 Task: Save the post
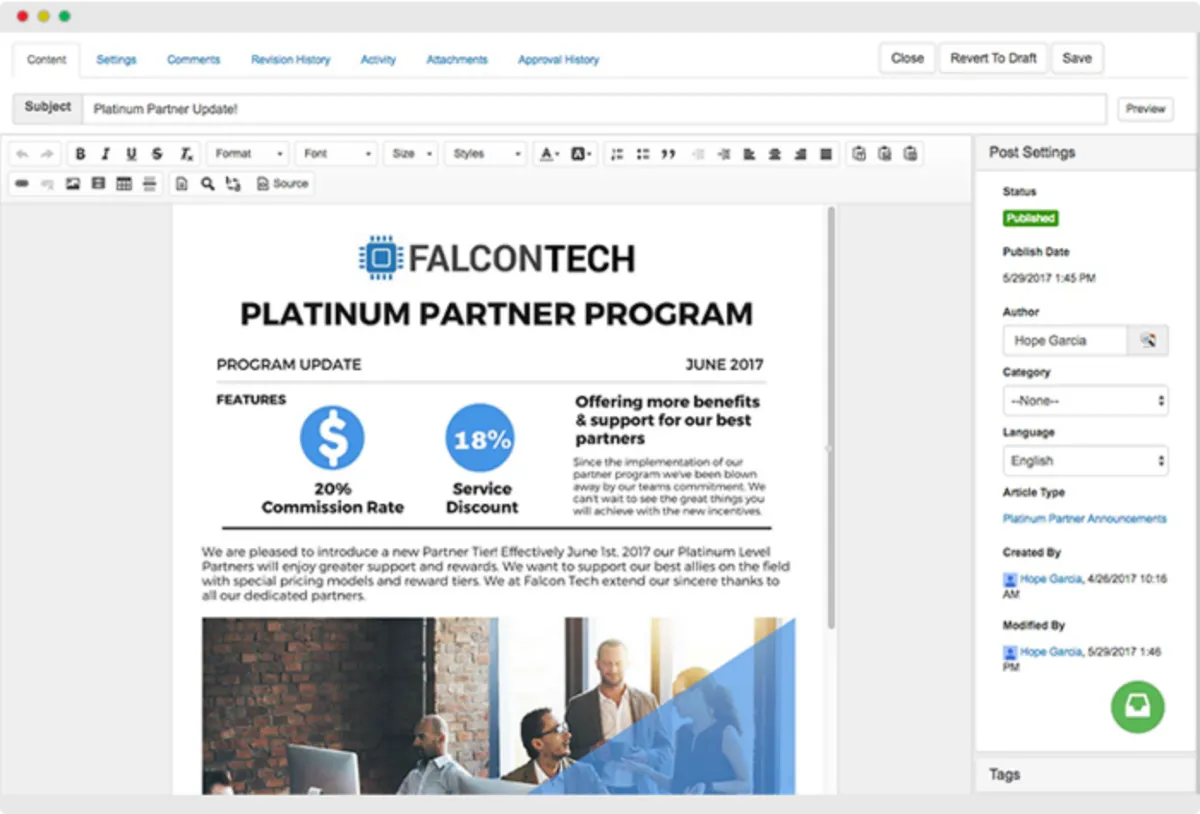click(1077, 58)
